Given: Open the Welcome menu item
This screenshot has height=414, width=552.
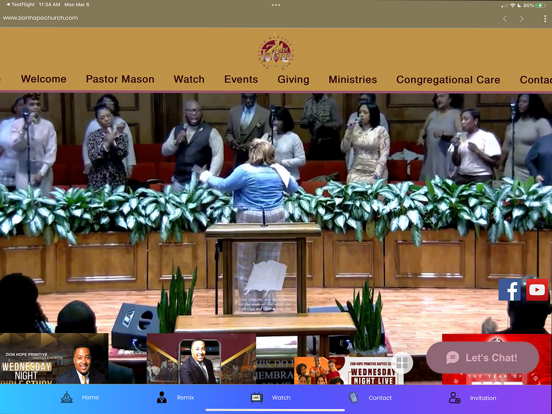Looking at the screenshot, I should (43, 79).
